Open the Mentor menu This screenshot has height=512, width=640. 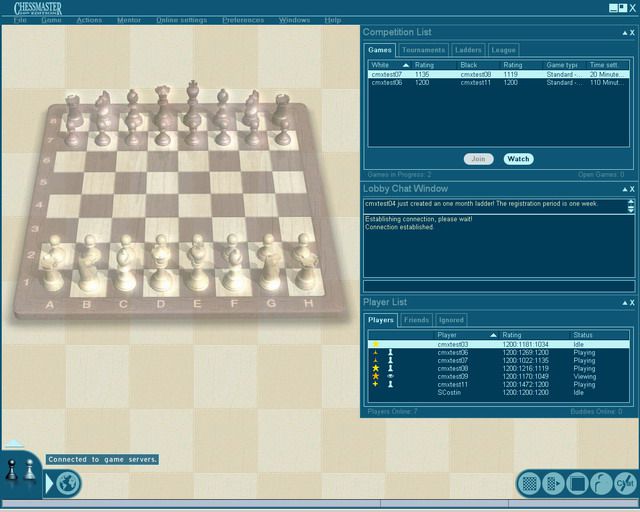click(128, 20)
